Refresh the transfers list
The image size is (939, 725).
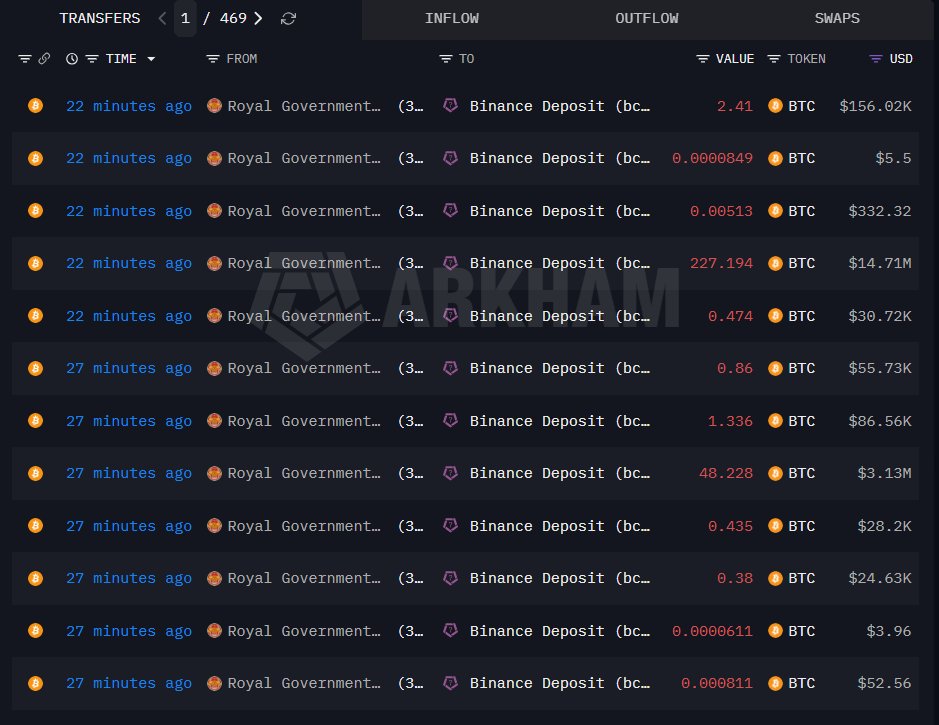(x=288, y=19)
